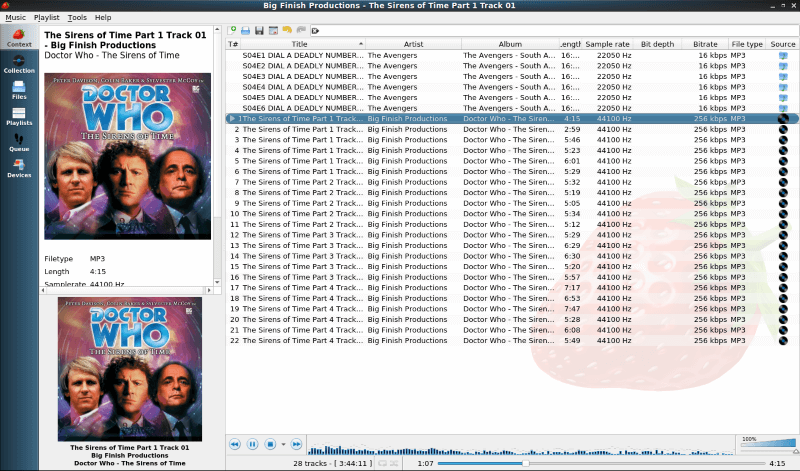Click the save playlist floppy icon
The width and height of the screenshot is (800, 471).
coord(259,31)
